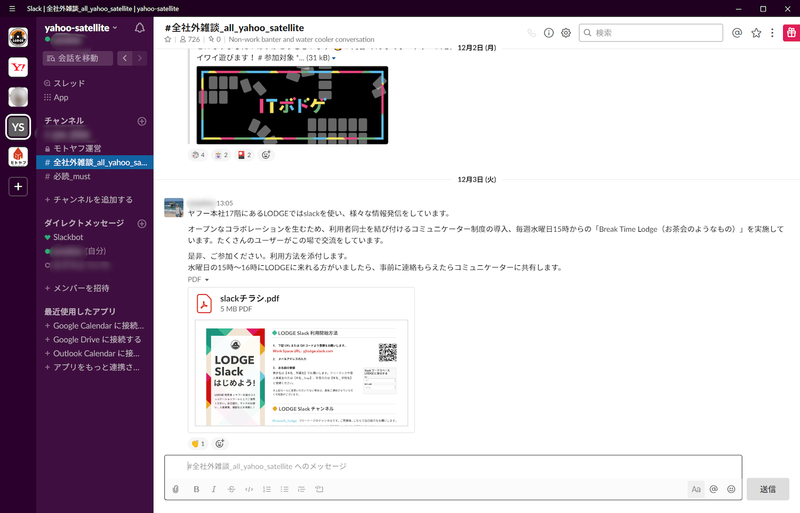Open more options three-dot menu

(772, 33)
